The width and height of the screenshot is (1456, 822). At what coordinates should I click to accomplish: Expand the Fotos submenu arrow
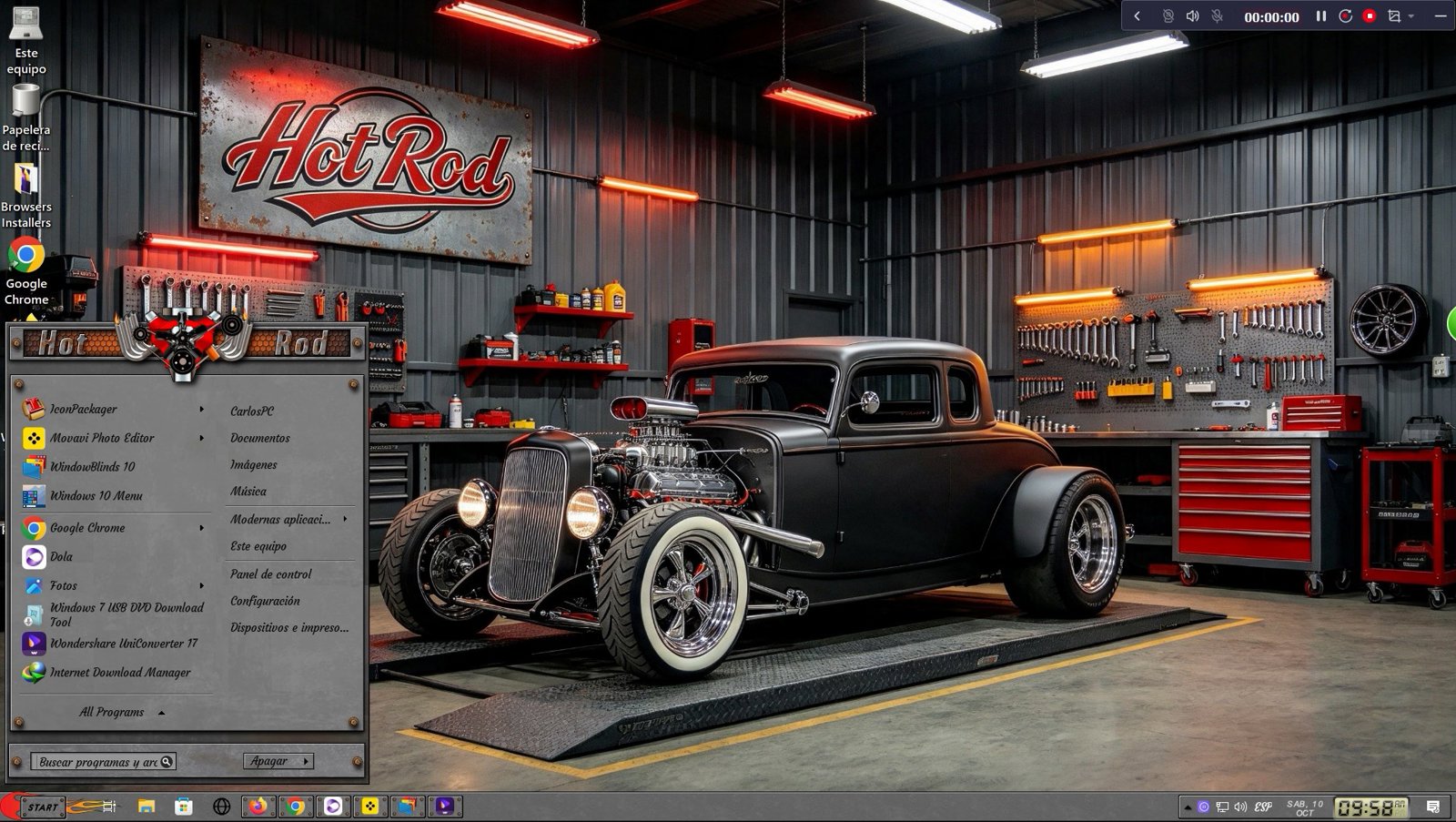pyautogui.click(x=201, y=585)
